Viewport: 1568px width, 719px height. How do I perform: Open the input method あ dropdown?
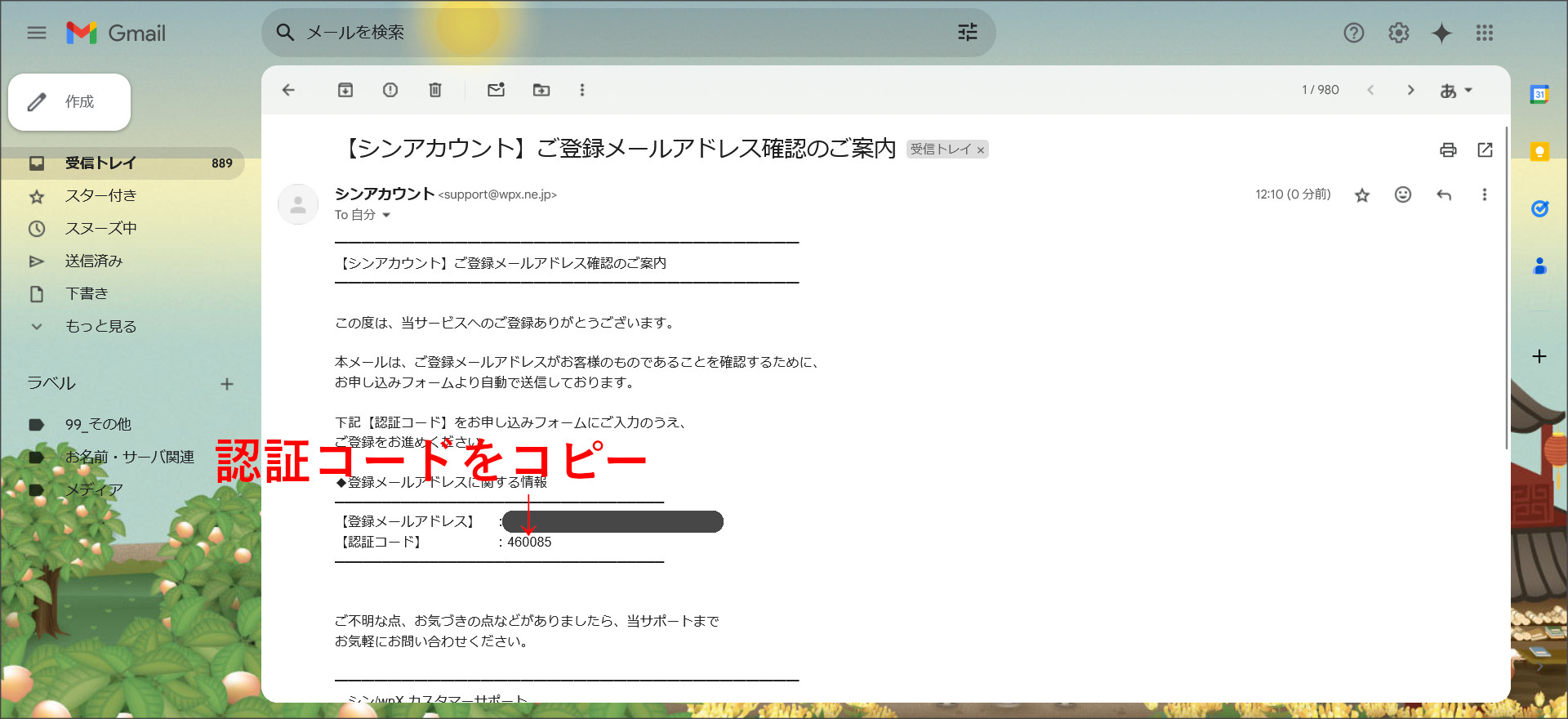1456,90
